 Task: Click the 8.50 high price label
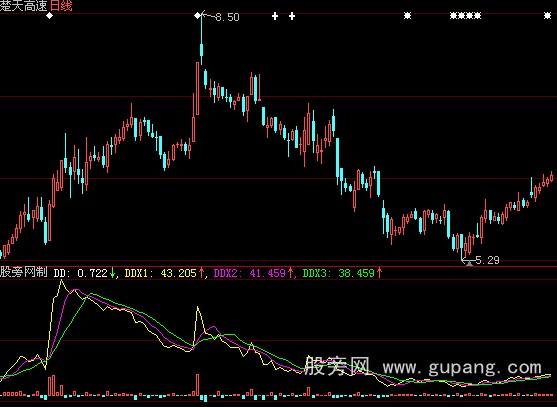click(227, 17)
